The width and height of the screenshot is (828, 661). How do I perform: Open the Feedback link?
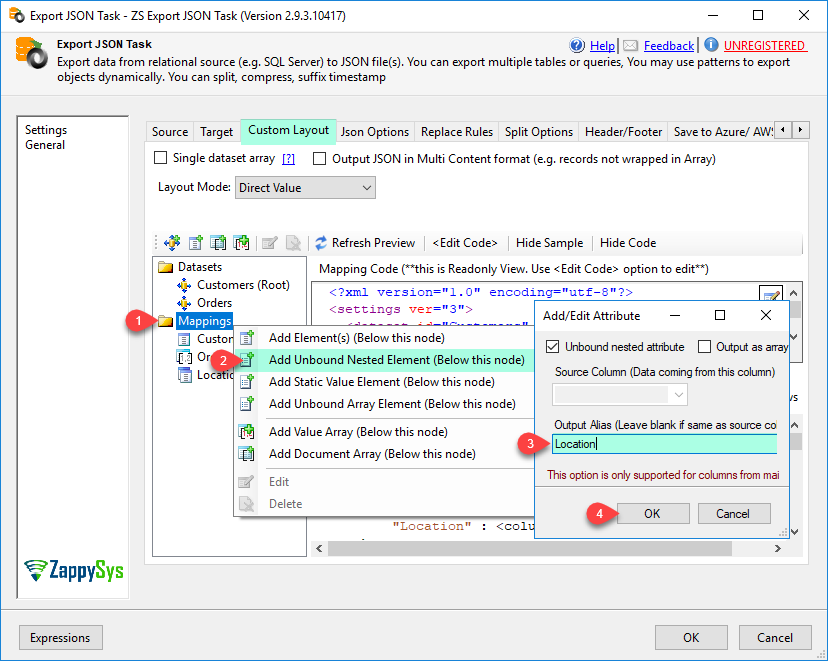click(669, 46)
